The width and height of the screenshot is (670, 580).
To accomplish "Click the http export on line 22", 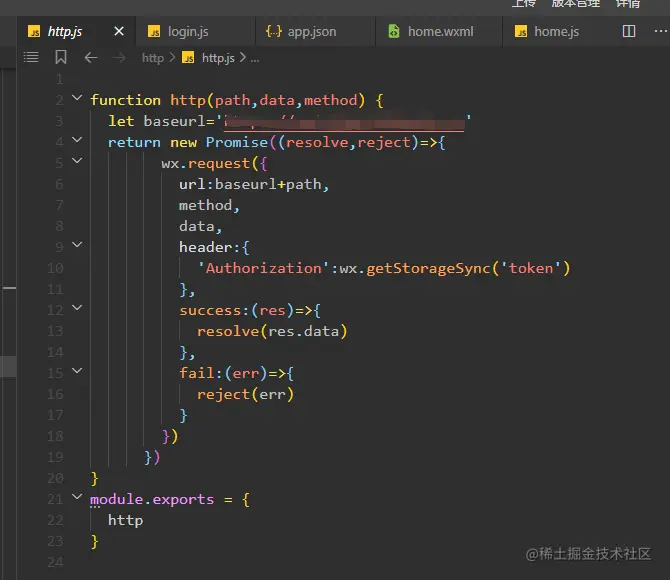I will [125, 521].
